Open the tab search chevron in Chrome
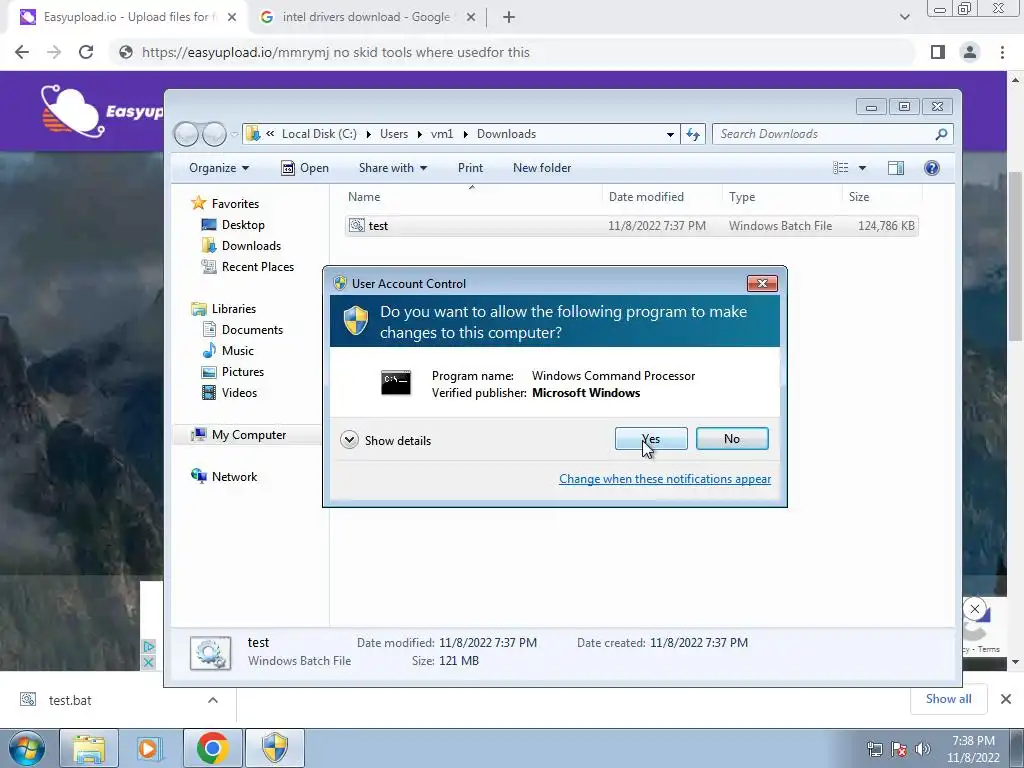The width and height of the screenshot is (1024, 768). coord(904,17)
